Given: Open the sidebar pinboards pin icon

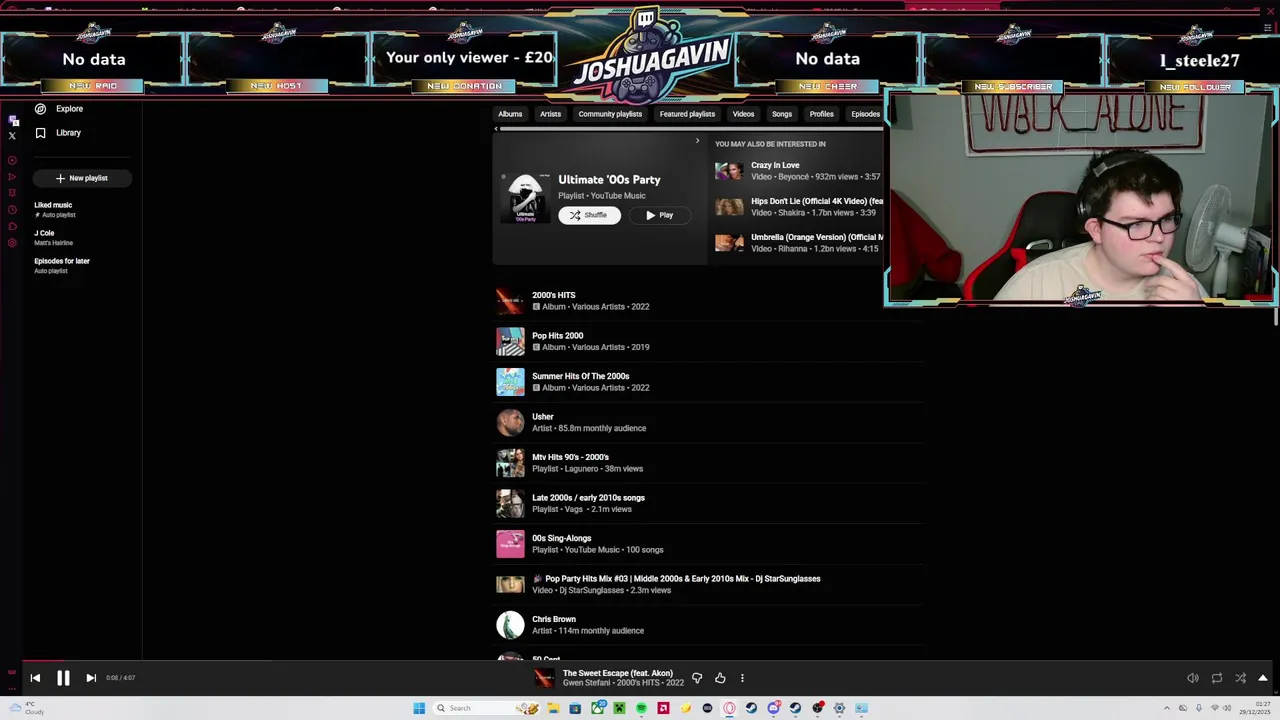Looking at the screenshot, I should [x=12, y=193].
